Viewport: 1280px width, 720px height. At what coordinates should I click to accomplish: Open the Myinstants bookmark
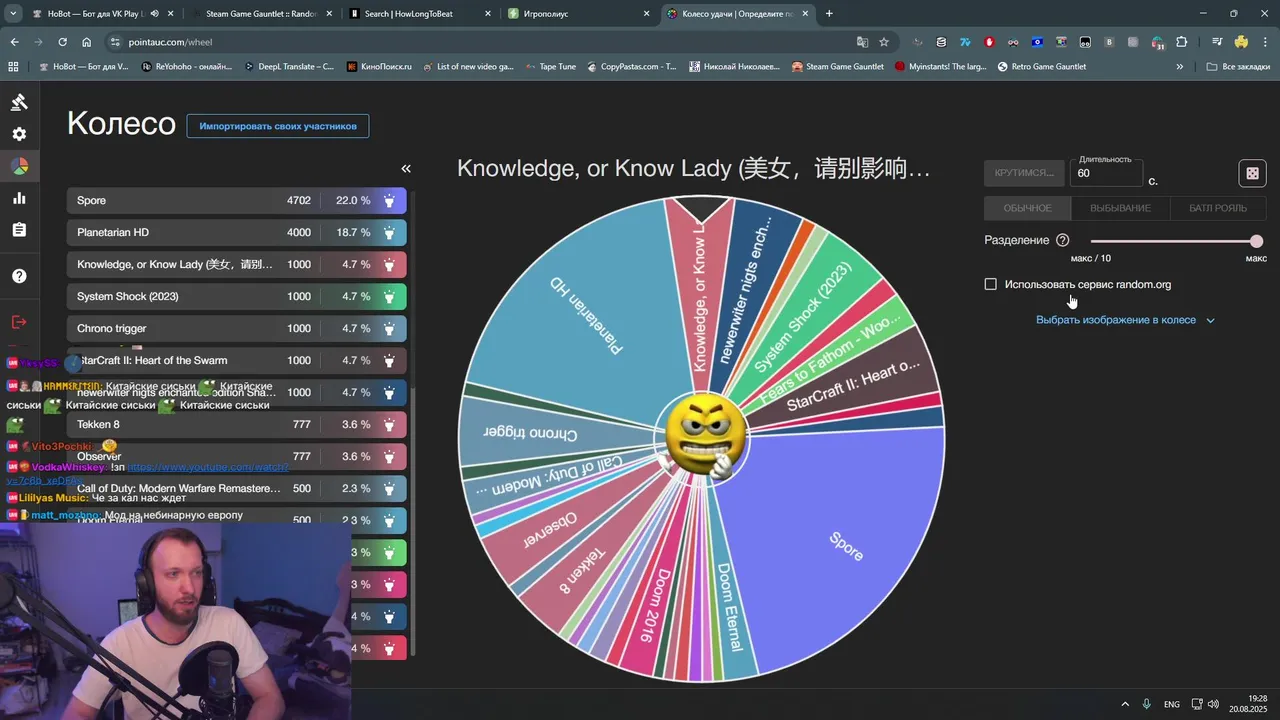click(x=940, y=67)
